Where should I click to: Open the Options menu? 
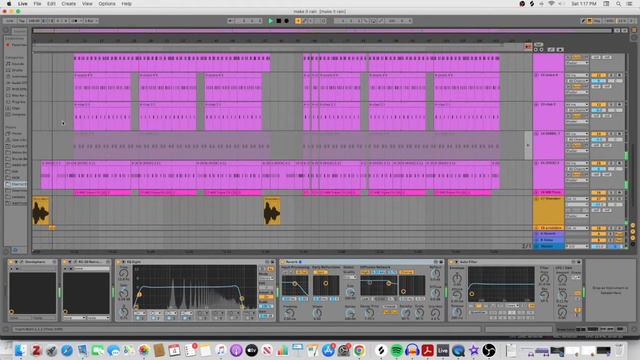click(107, 4)
